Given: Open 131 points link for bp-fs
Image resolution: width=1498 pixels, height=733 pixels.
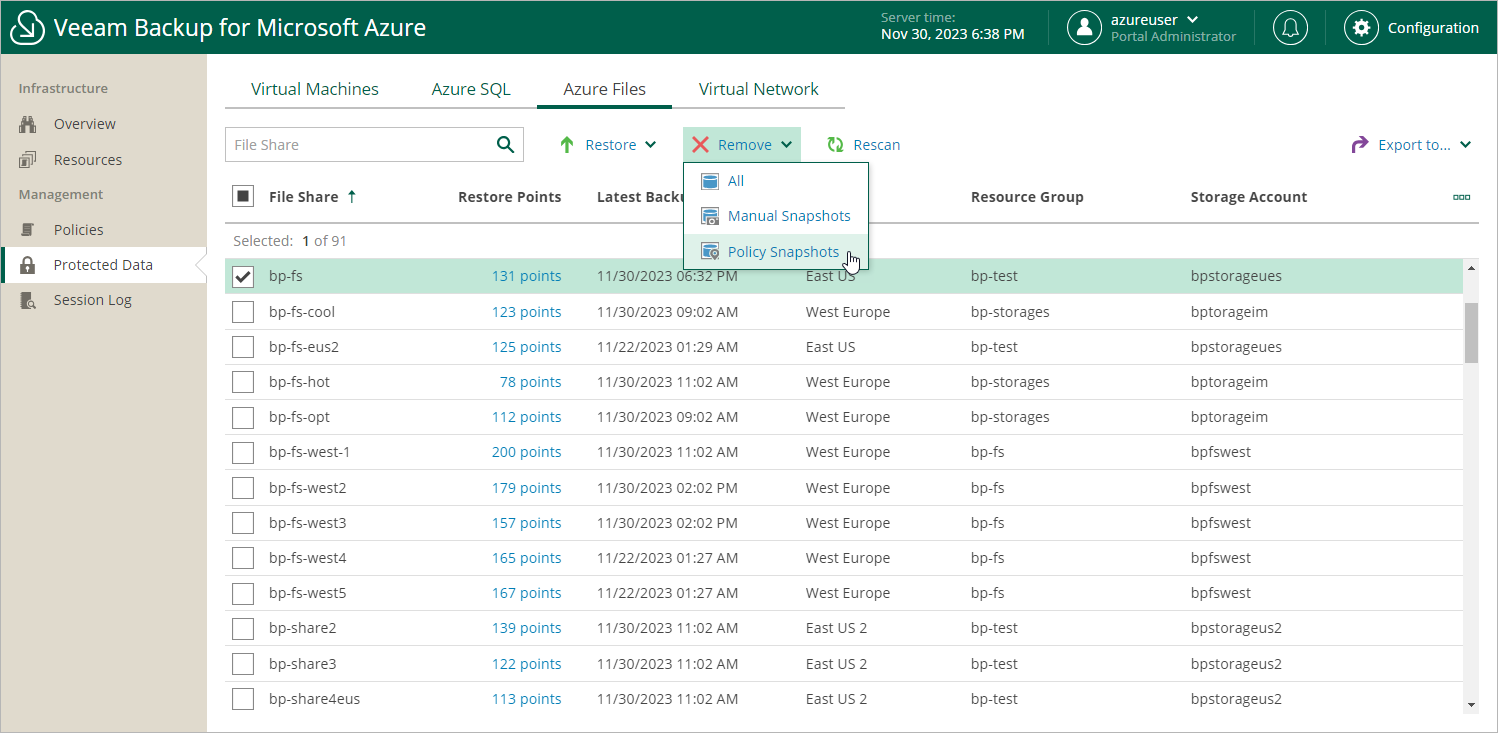Looking at the screenshot, I should [x=526, y=276].
